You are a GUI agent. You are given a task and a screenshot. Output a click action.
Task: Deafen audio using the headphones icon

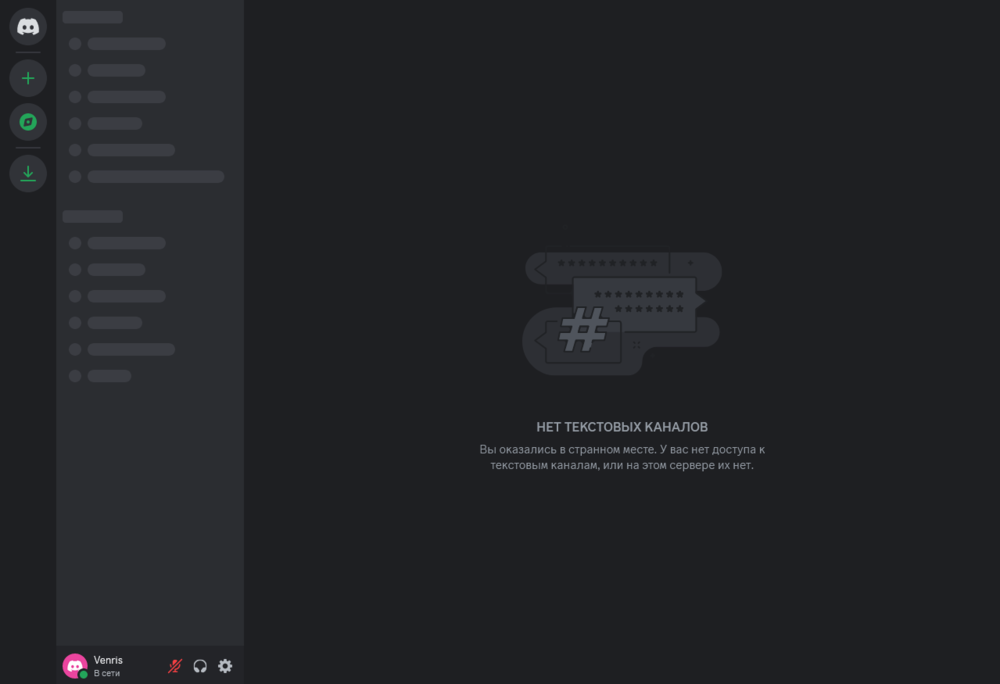[200, 665]
